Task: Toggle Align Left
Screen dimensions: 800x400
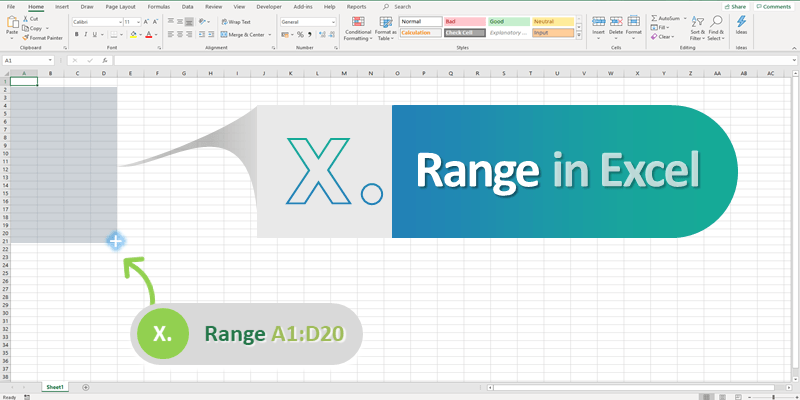Action: [x=171, y=35]
